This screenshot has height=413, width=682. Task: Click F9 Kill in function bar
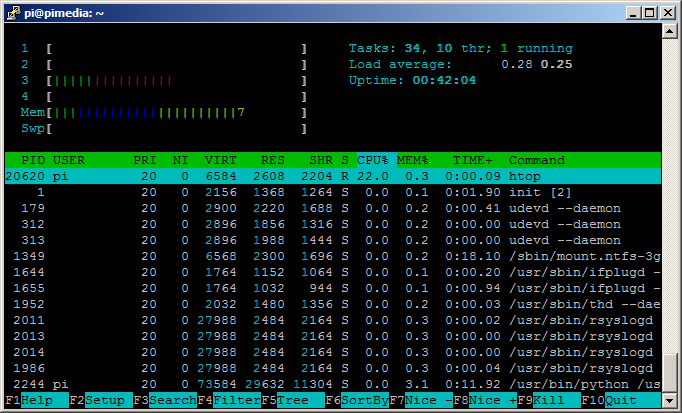pyautogui.click(x=549, y=400)
